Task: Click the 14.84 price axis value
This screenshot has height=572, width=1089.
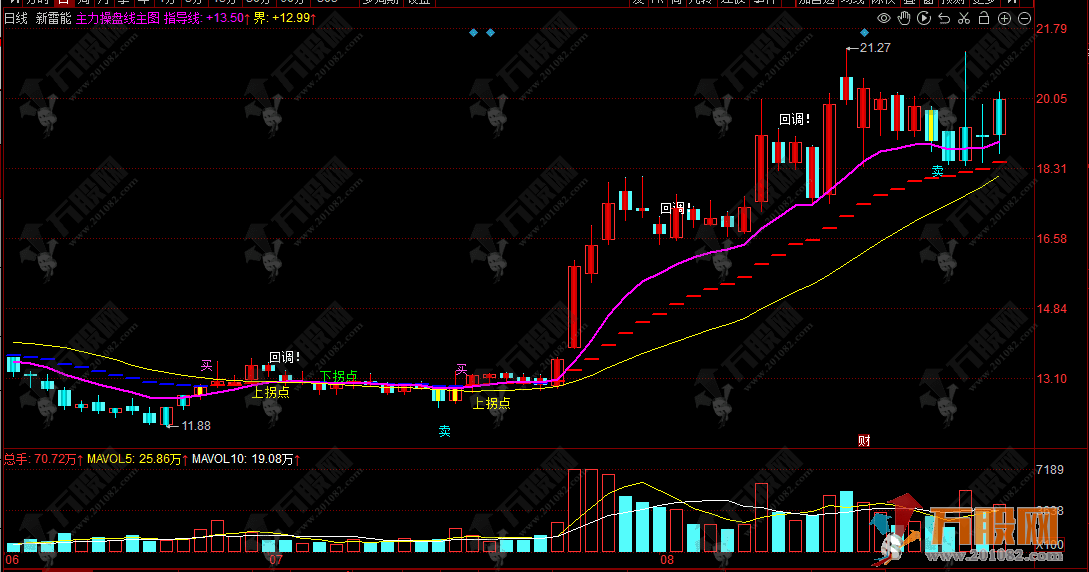Action: click(x=1051, y=309)
